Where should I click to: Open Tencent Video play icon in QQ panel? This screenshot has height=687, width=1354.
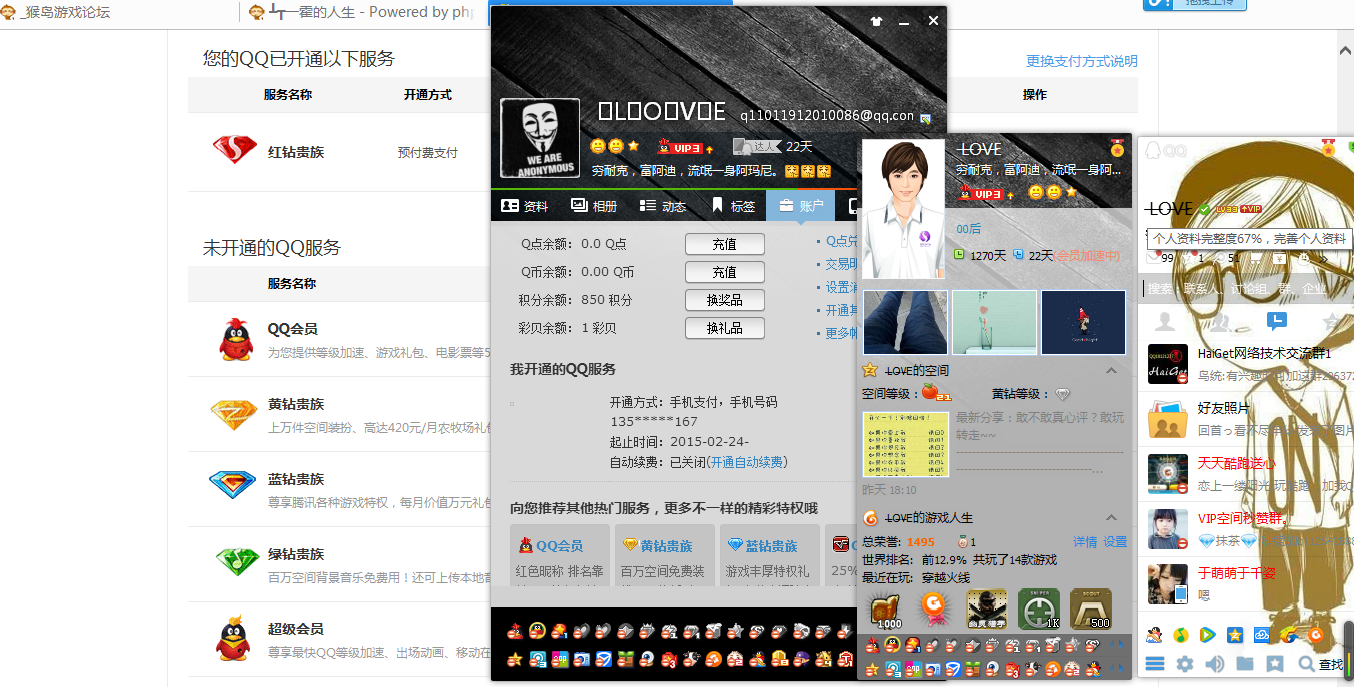coord(1208,634)
